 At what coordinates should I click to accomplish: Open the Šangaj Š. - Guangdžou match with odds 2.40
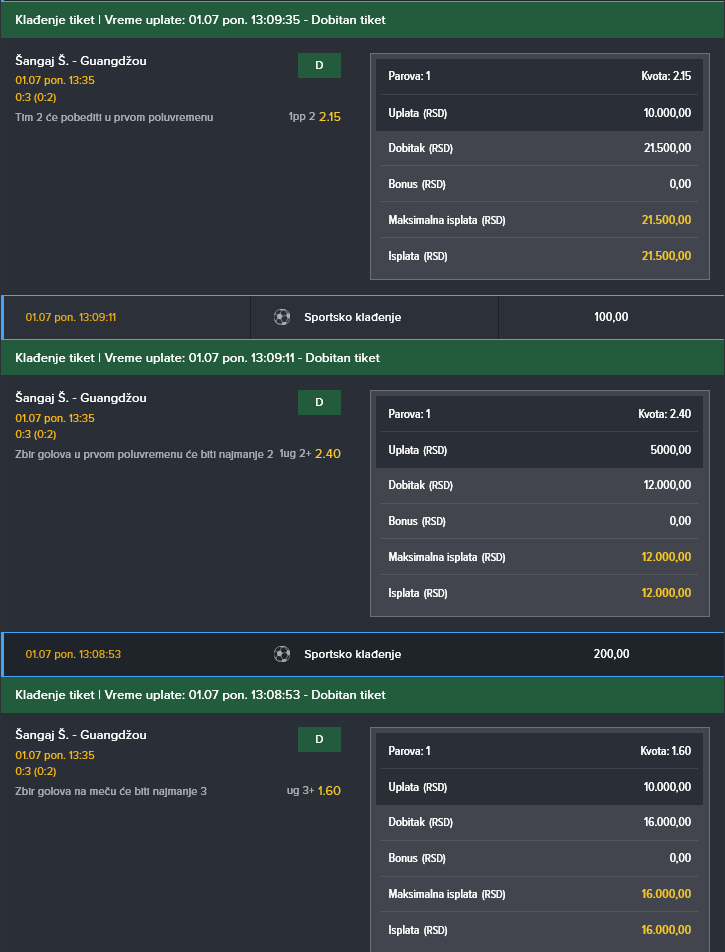pos(81,398)
